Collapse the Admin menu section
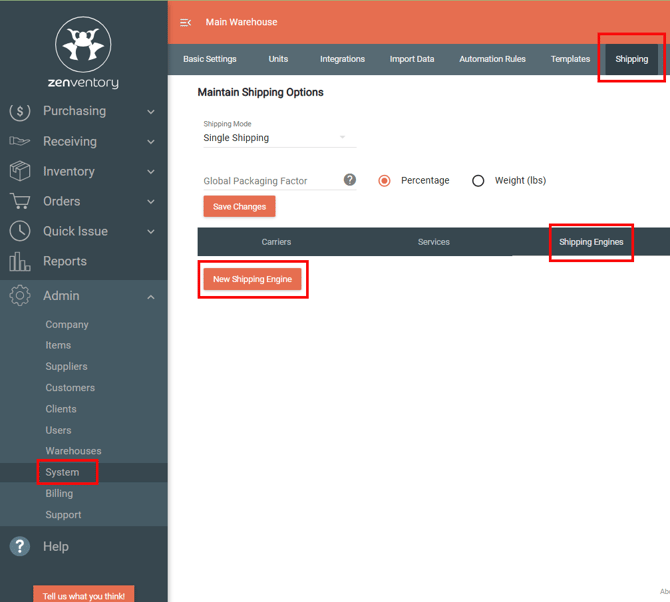Viewport: 670px width, 602px height. tap(151, 297)
